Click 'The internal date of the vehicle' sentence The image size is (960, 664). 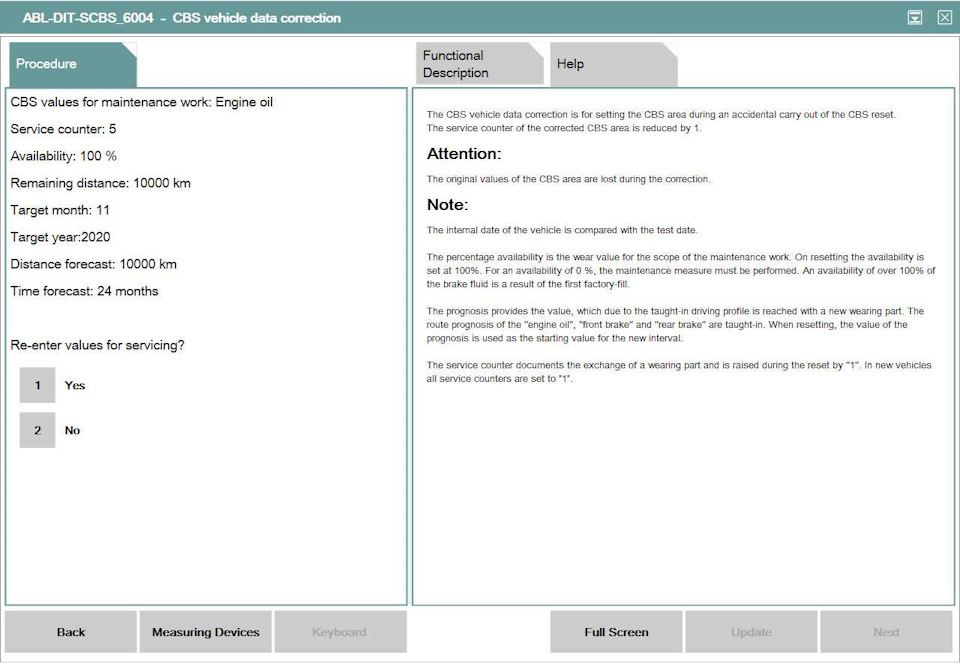(562, 230)
